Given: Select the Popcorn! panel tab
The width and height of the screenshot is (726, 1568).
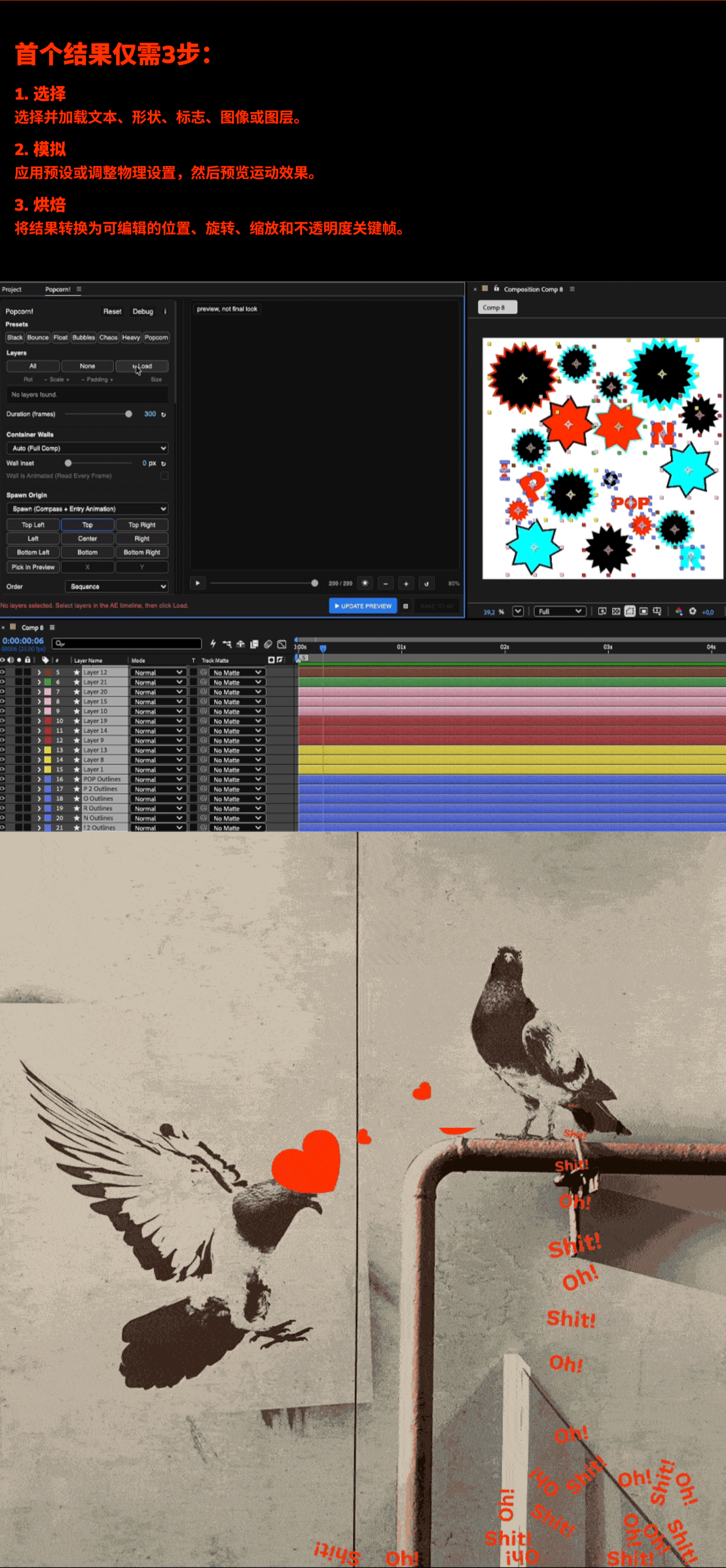Looking at the screenshot, I should pyautogui.click(x=58, y=289).
